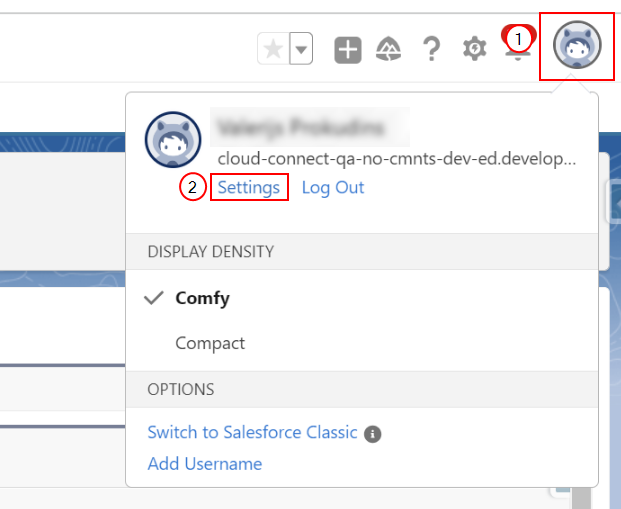This screenshot has width=621, height=509.
Task: Click the blurred user name
Action: (301, 128)
